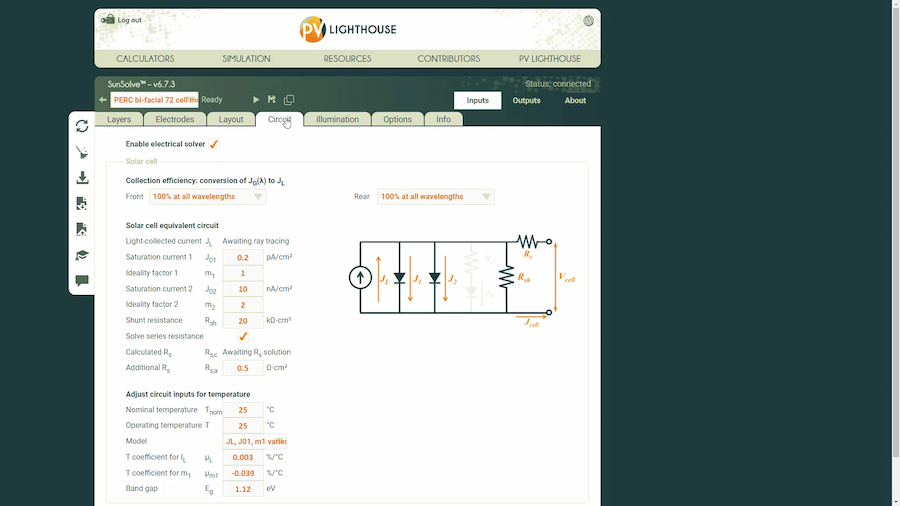Click the download icon in left sidebar
The width and height of the screenshot is (900, 506).
pos(82,178)
